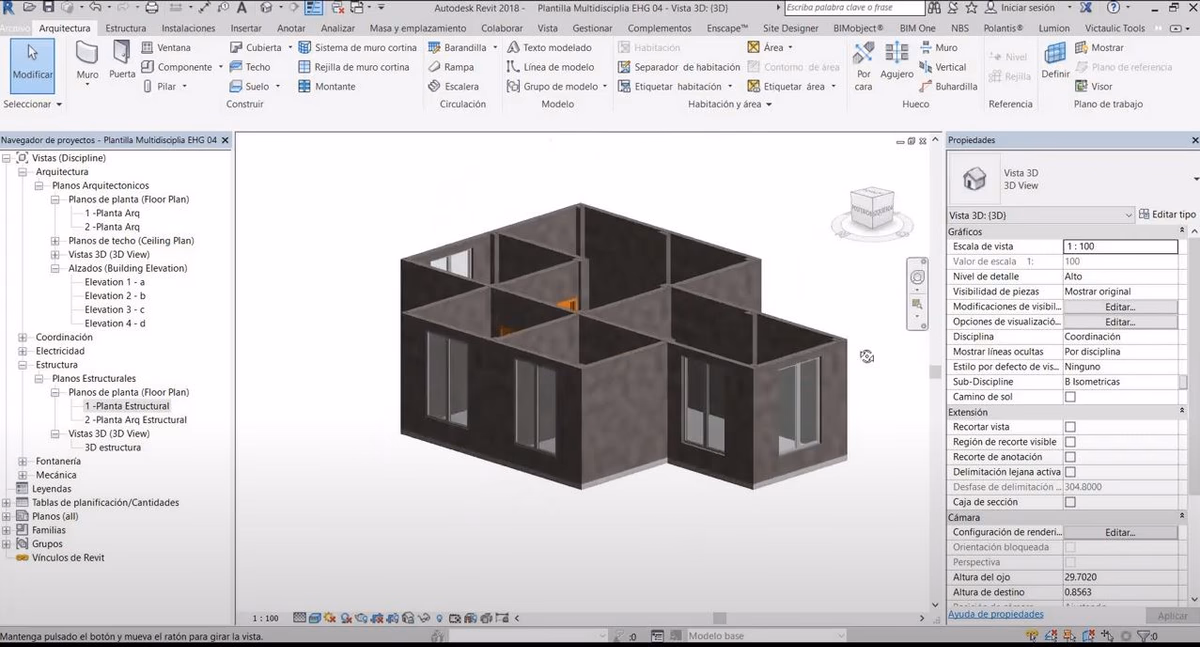The height and width of the screenshot is (647, 1200).
Task: Expand the Coordinación node in project browser
Action: [x=23, y=337]
